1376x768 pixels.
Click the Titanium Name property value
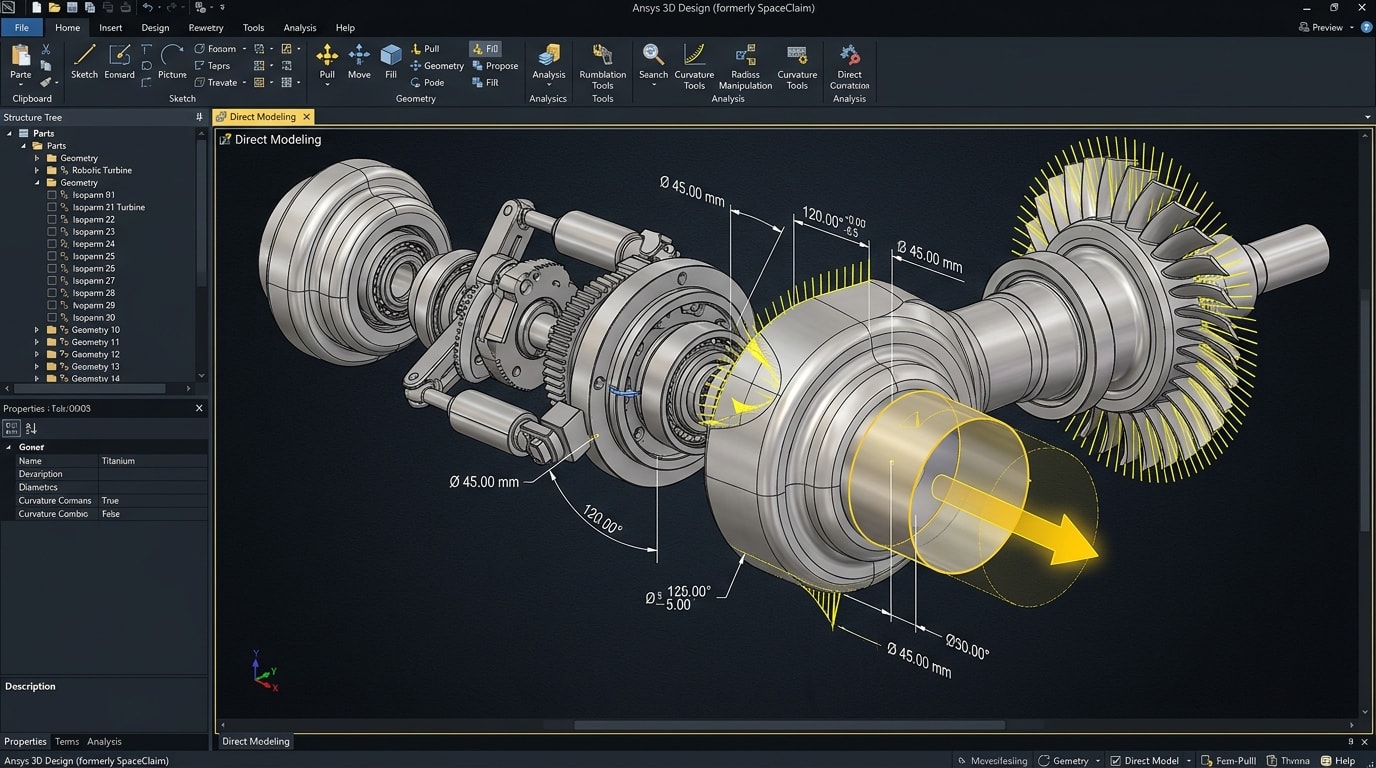pyautogui.click(x=118, y=461)
